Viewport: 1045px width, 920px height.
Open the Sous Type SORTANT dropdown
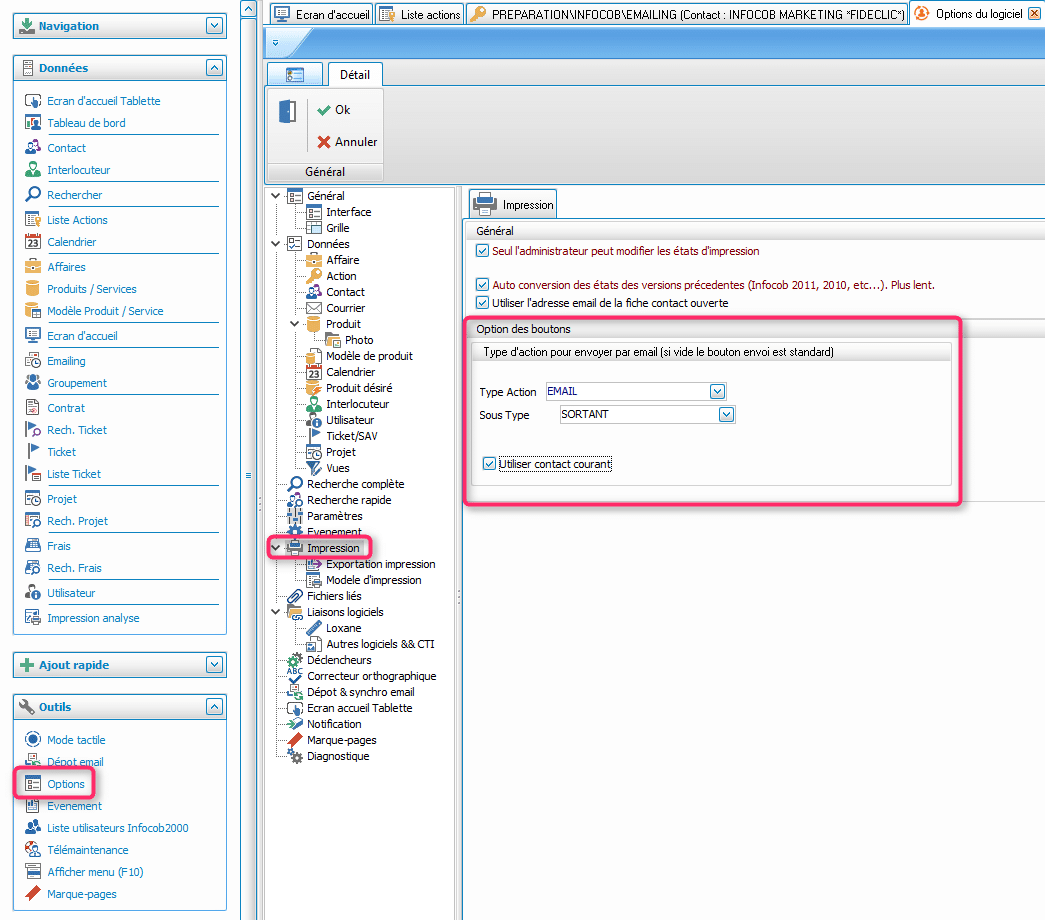pyautogui.click(x=726, y=415)
